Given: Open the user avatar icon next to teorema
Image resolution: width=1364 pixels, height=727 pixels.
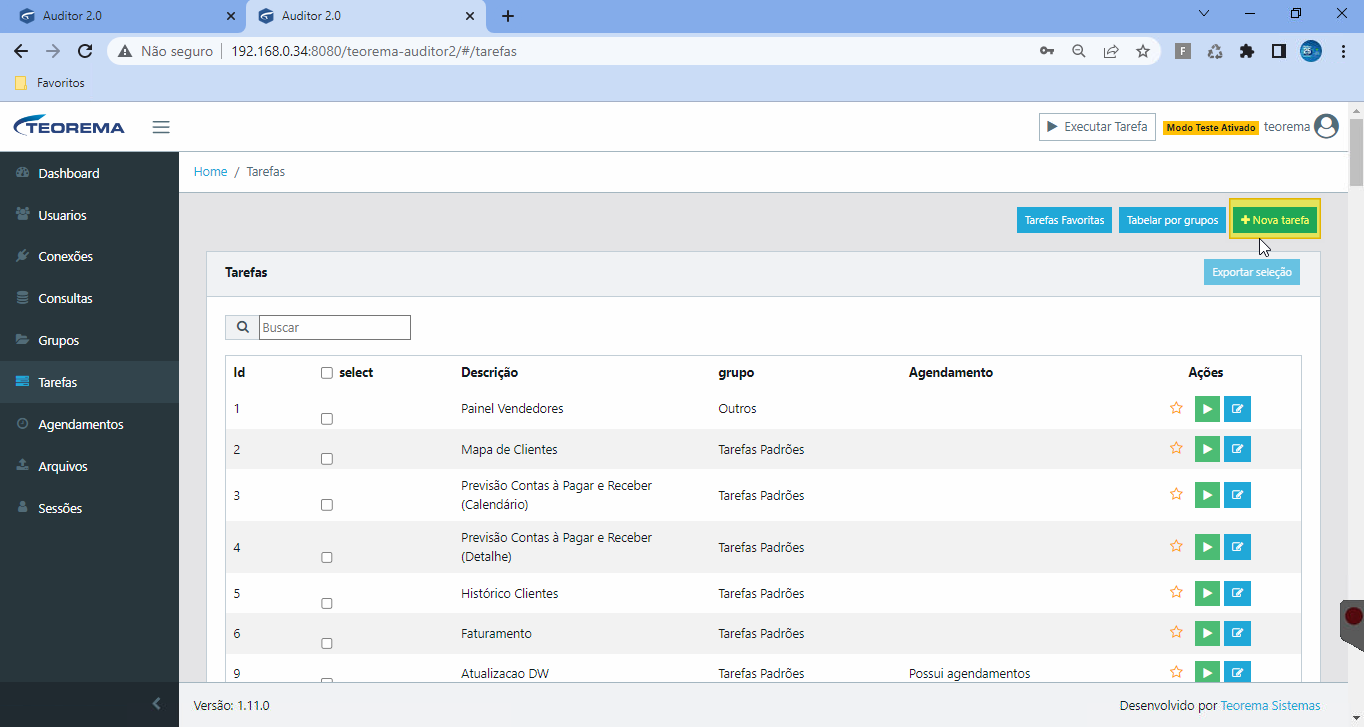Looking at the screenshot, I should point(1327,127).
